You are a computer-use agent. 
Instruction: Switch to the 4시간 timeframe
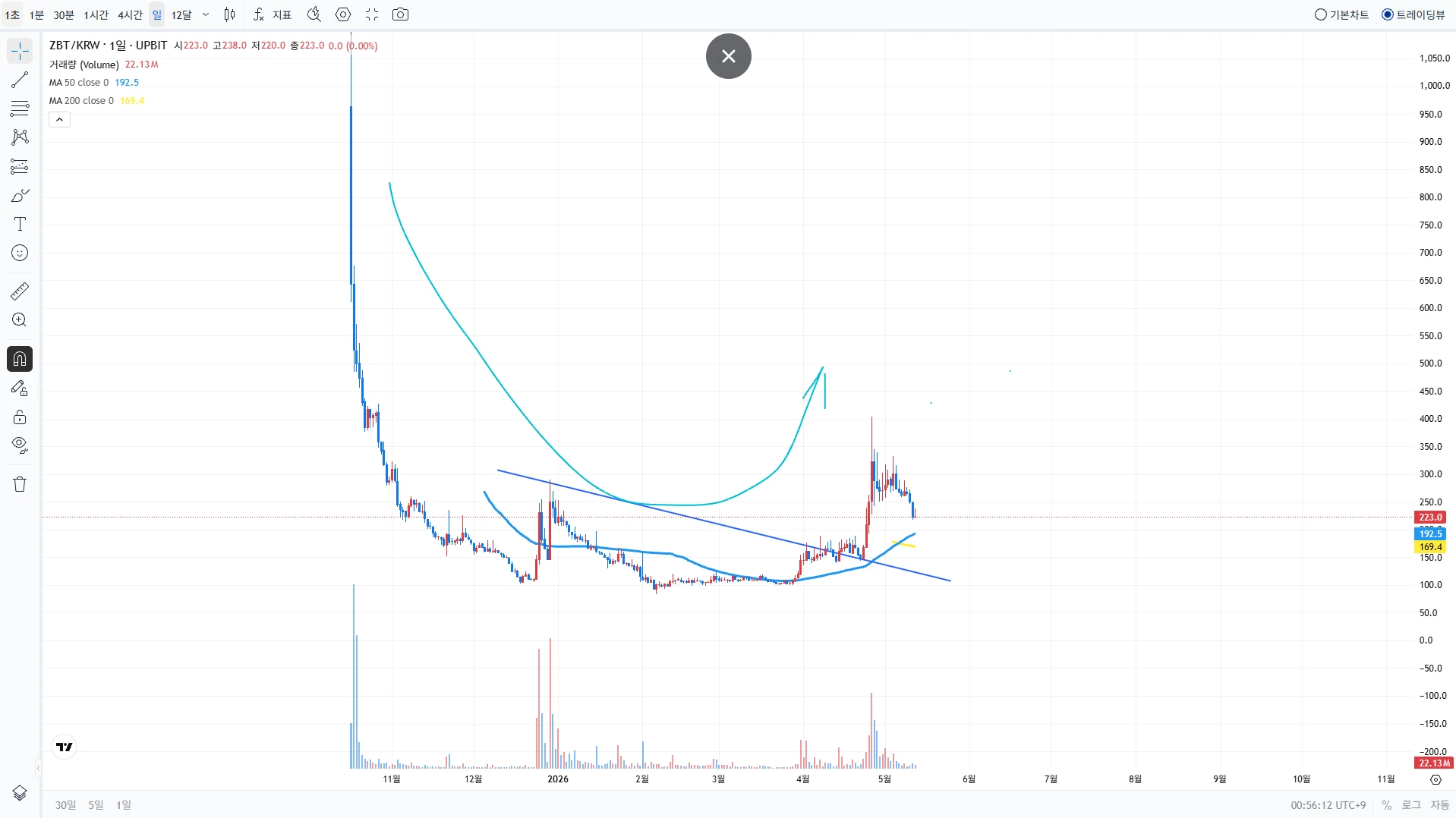coord(131,14)
